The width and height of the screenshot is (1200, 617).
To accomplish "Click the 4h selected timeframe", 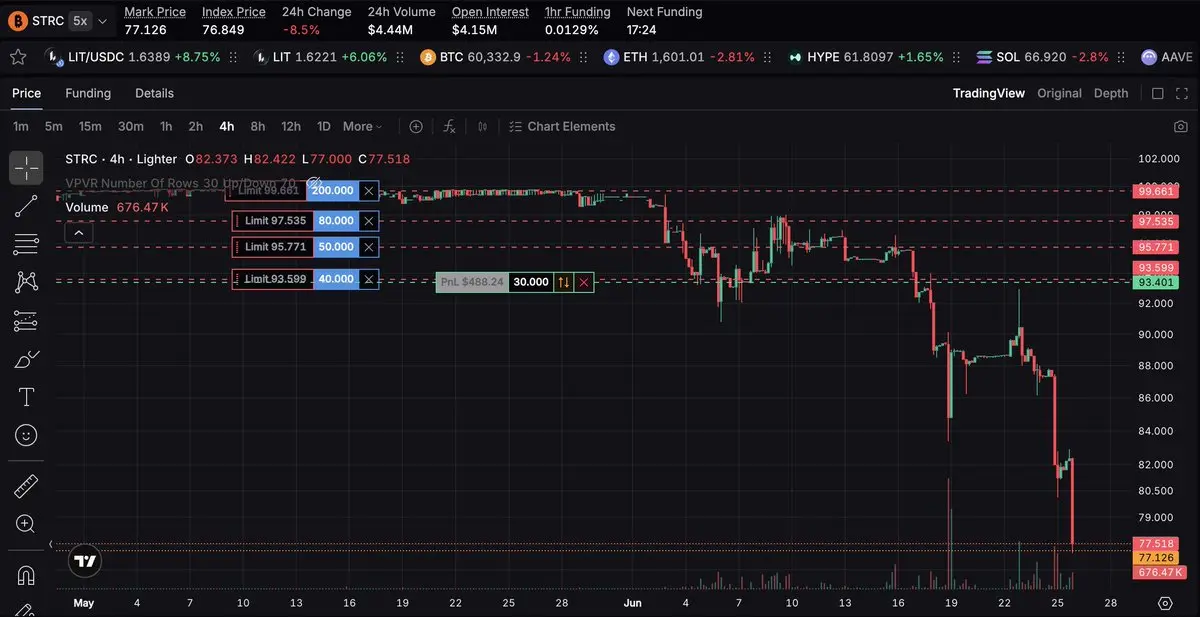I will point(227,127).
